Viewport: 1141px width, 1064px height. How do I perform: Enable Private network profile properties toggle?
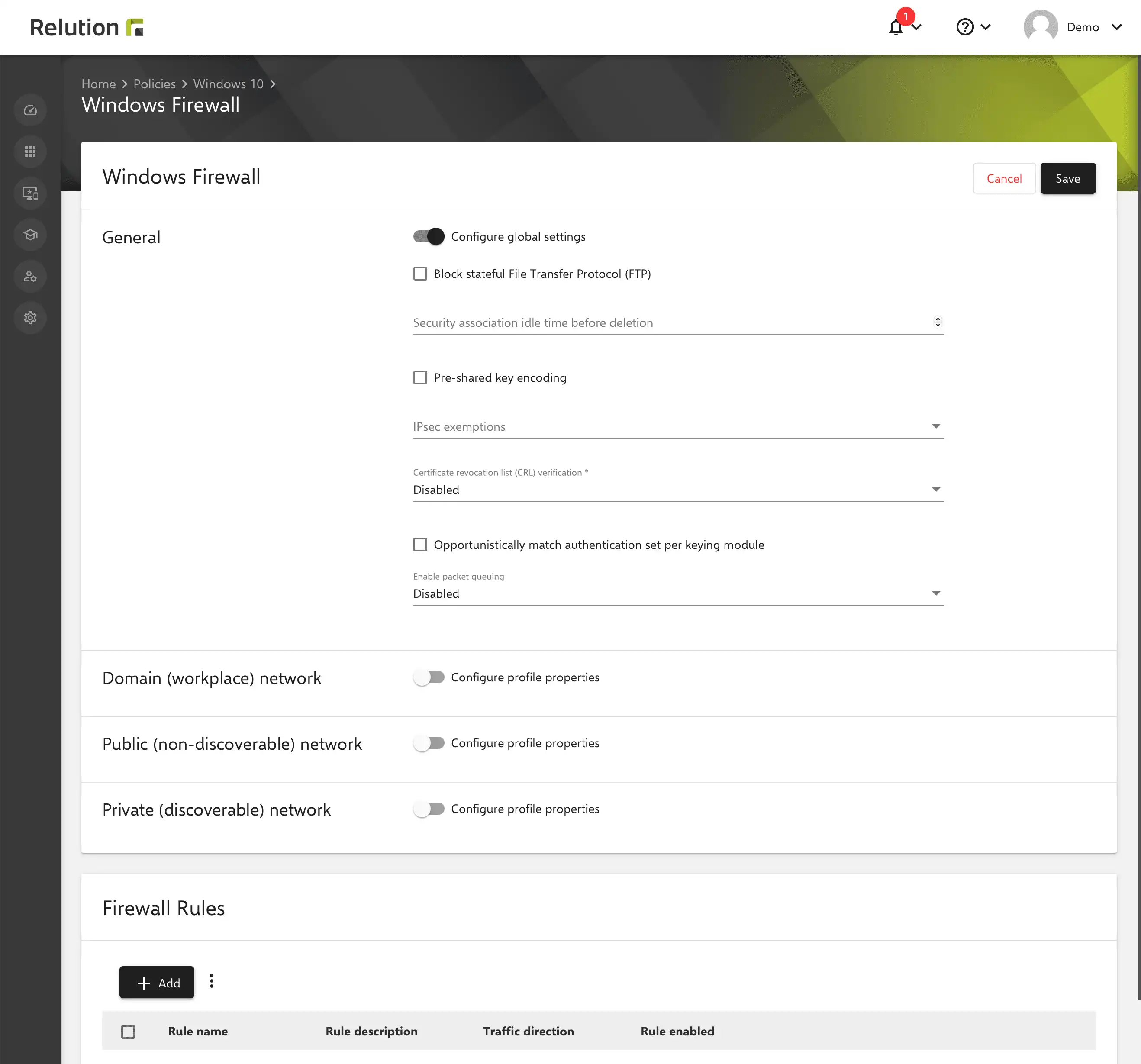[x=429, y=809]
